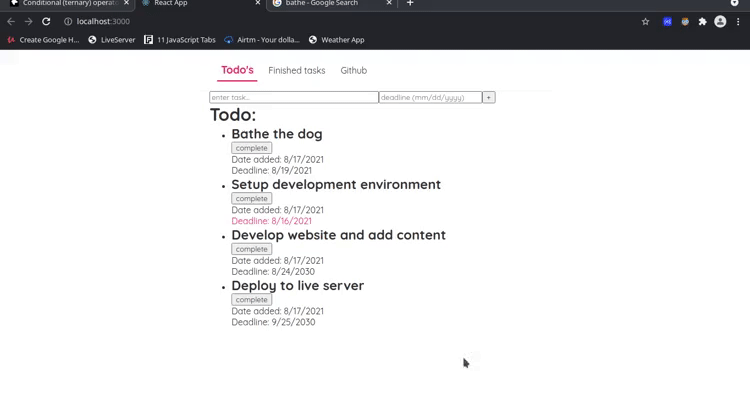
Task: Click the Deadline: 8/24/2030 text
Action: tap(273, 271)
